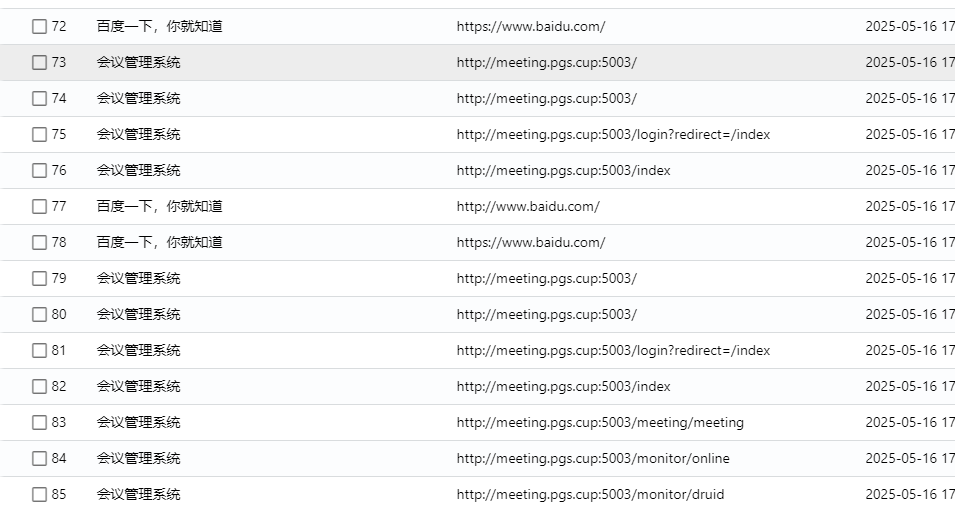Select the 2025-05-16 timestamp in row 80
Screen dimensions: 955x508
(910, 314)
